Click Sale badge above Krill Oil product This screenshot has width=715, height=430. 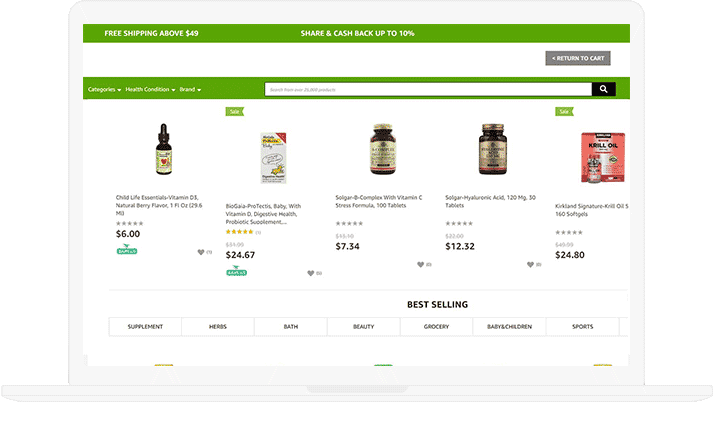click(564, 111)
